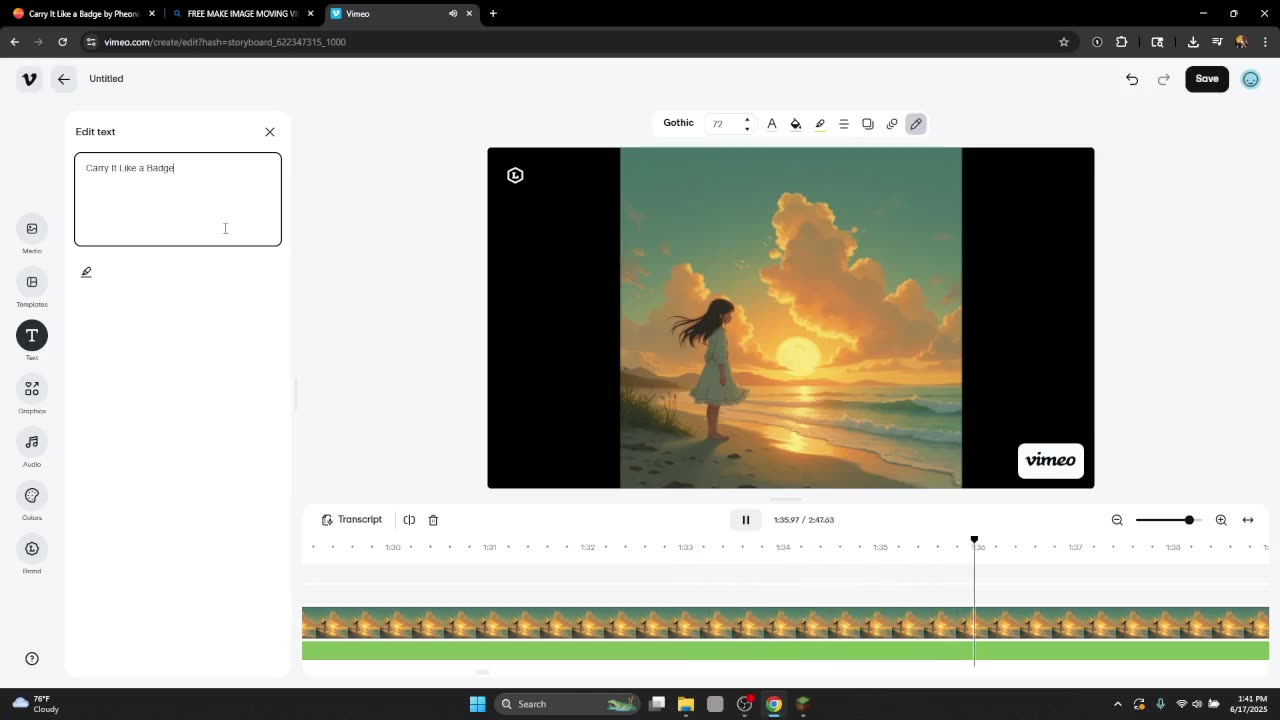Open the text alignment options

[844, 124]
